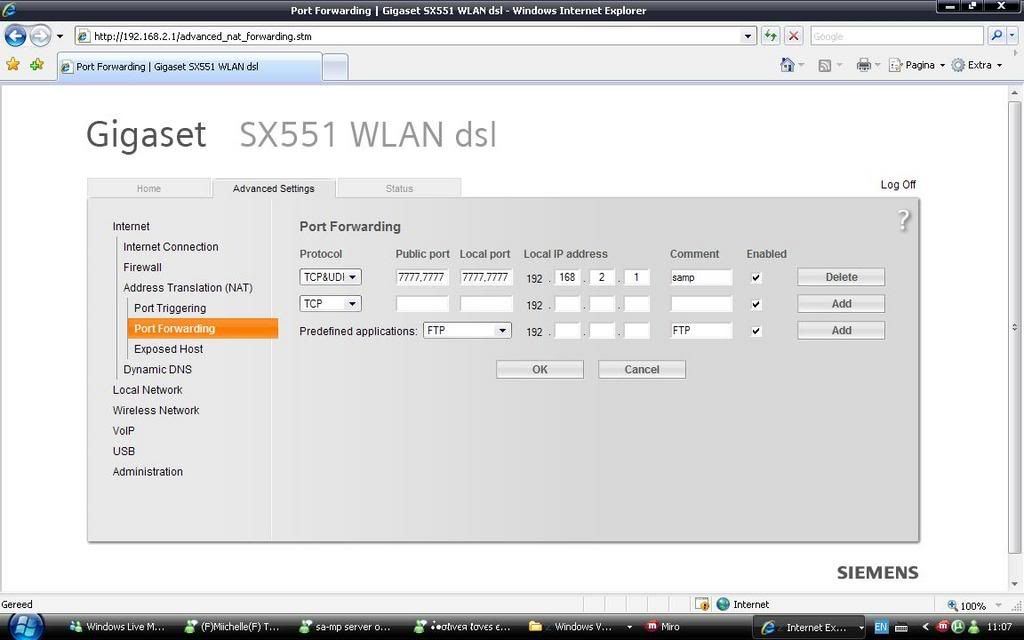The image size is (1024, 640).
Task: Click the browser Forward arrow button
Action: pyautogui.click(x=40, y=36)
